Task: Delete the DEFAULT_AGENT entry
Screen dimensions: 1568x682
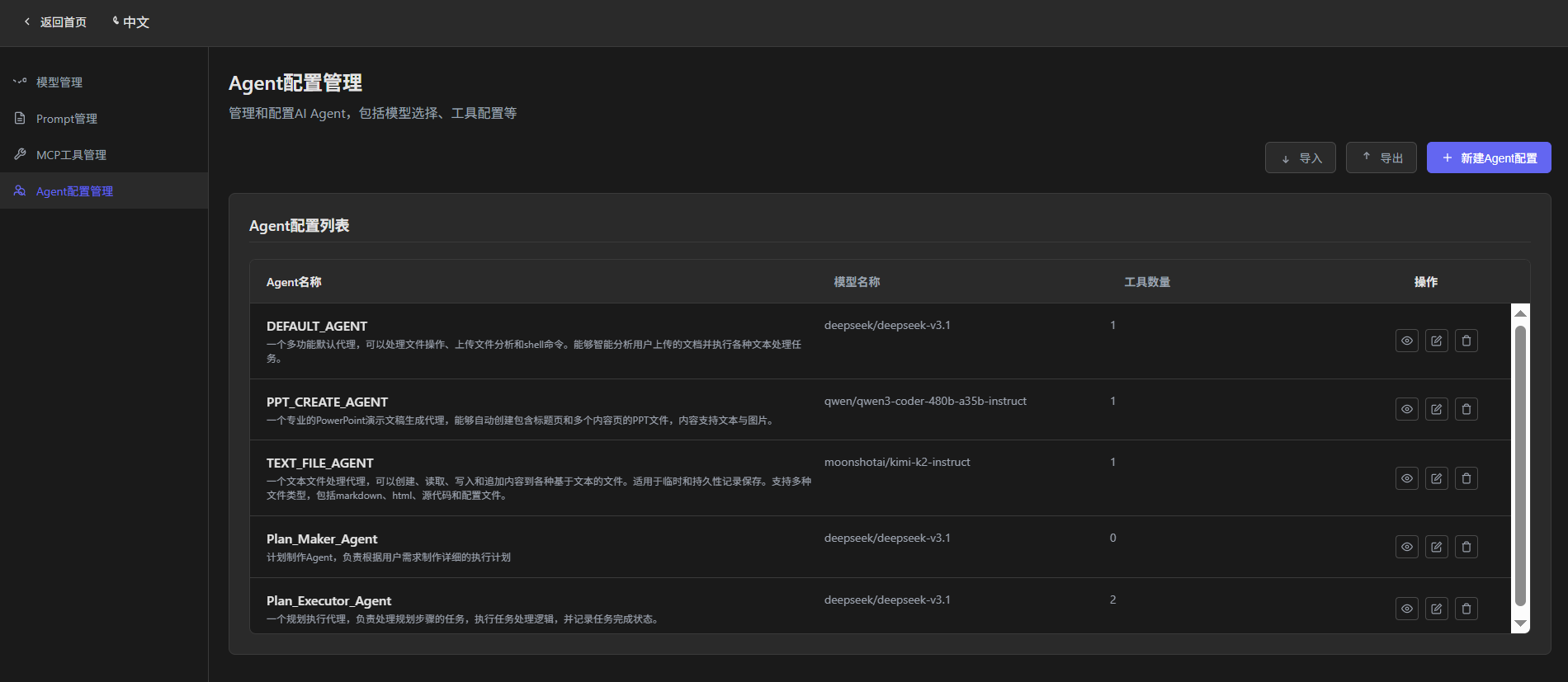Action: (1466, 341)
